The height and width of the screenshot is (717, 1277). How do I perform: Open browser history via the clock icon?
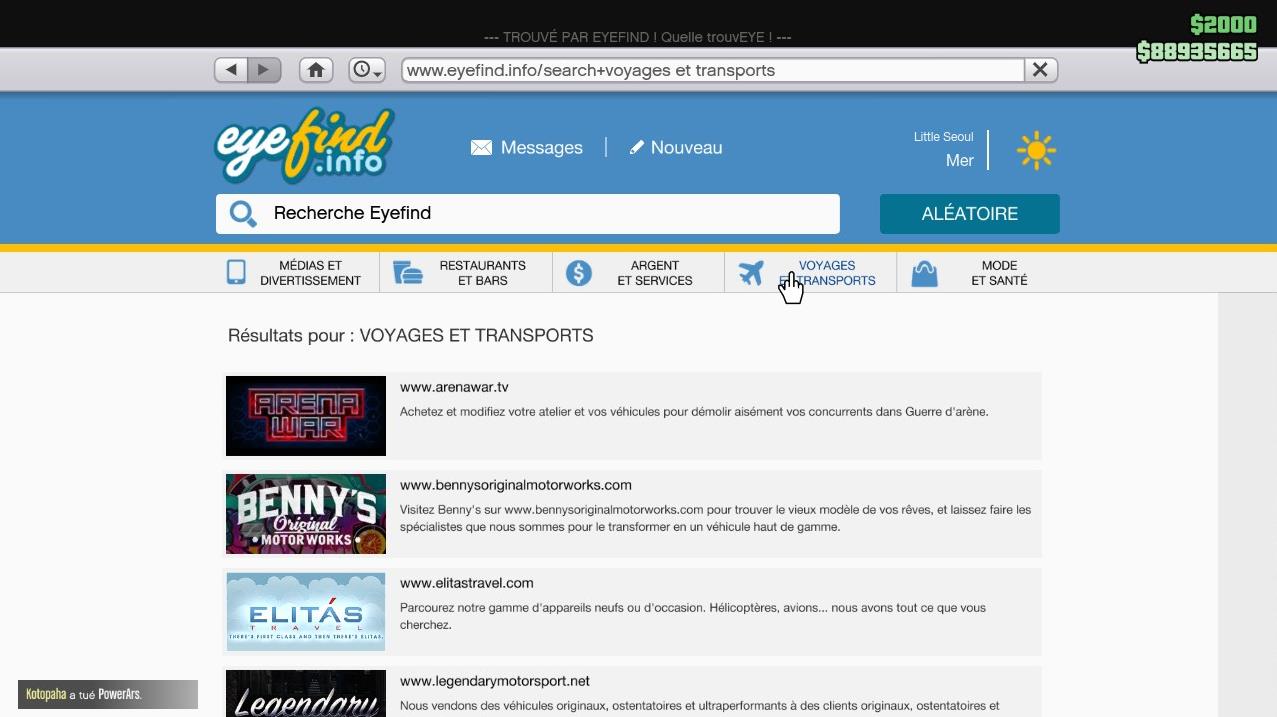362,69
